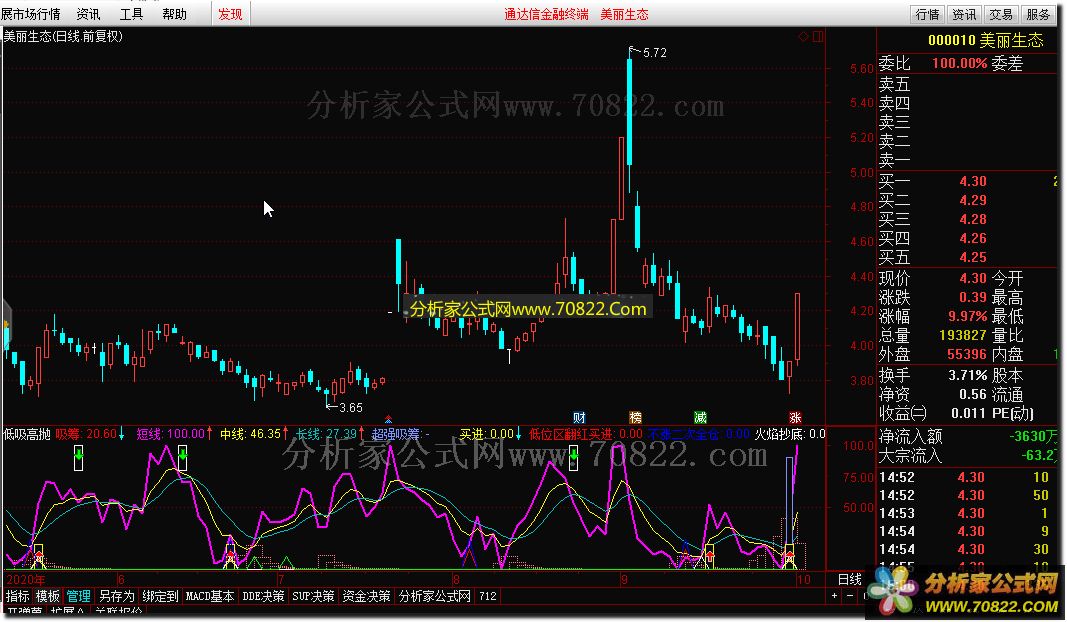
Task: Click the 绑定到 tab at bottom
Action: [160, 596]
